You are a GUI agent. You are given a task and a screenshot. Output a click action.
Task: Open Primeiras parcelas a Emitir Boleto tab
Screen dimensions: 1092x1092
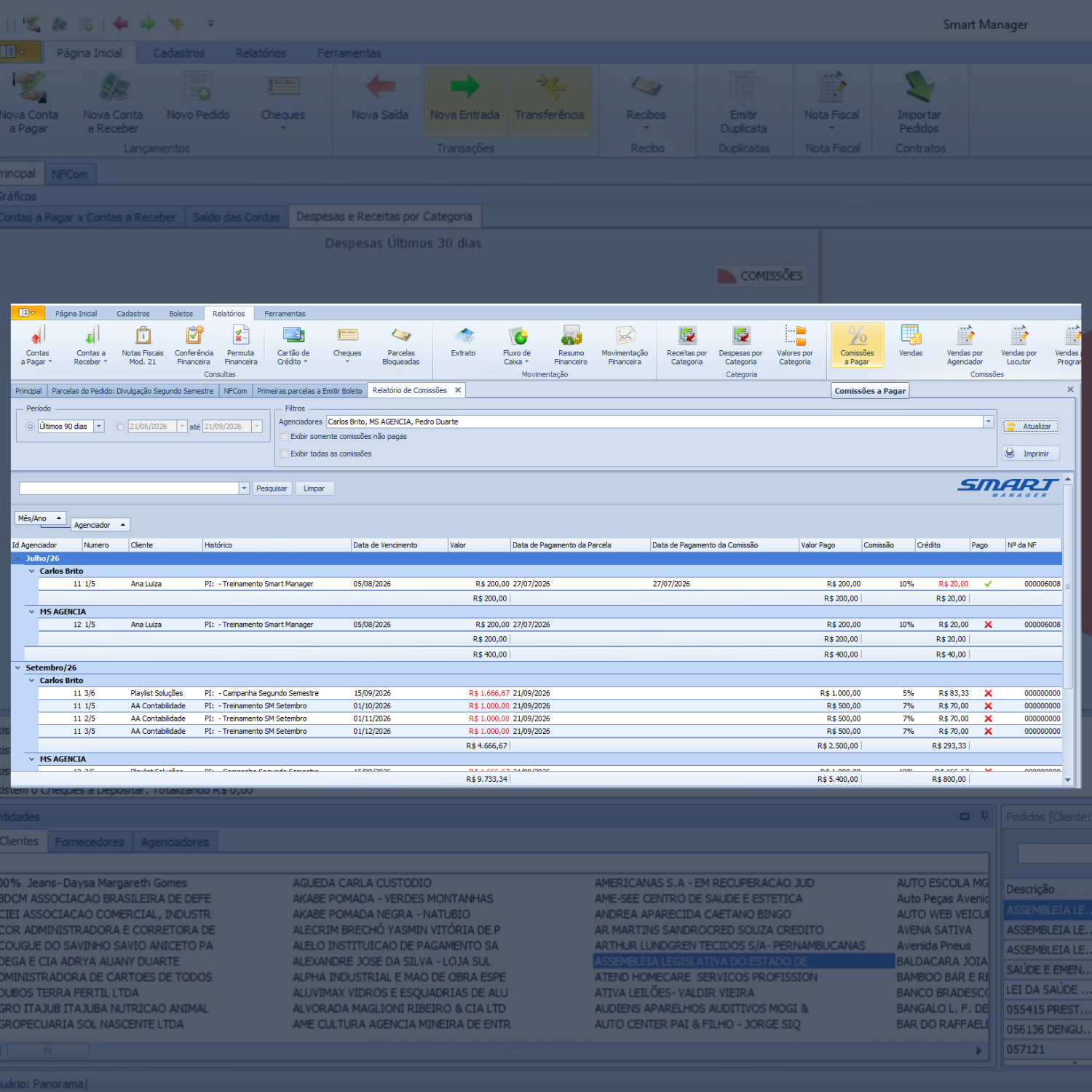coord(309,391)
